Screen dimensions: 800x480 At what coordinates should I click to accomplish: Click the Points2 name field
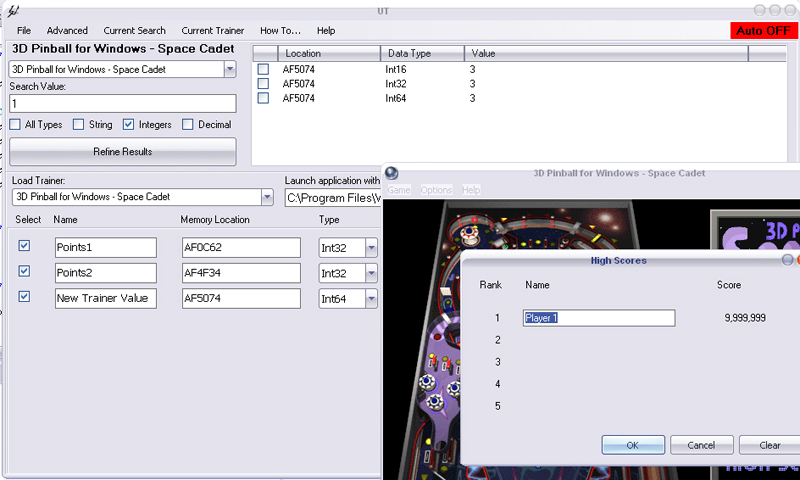click(x=106, y=273)
